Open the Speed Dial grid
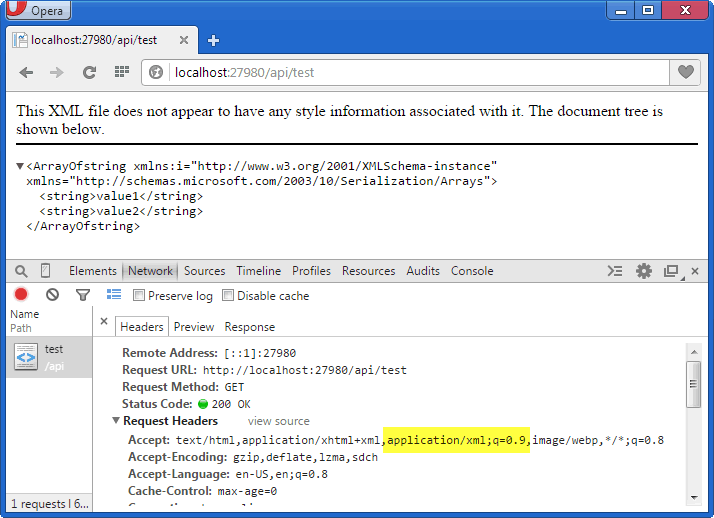The width and height of the screenshot is (714, 518). [122, 72]
